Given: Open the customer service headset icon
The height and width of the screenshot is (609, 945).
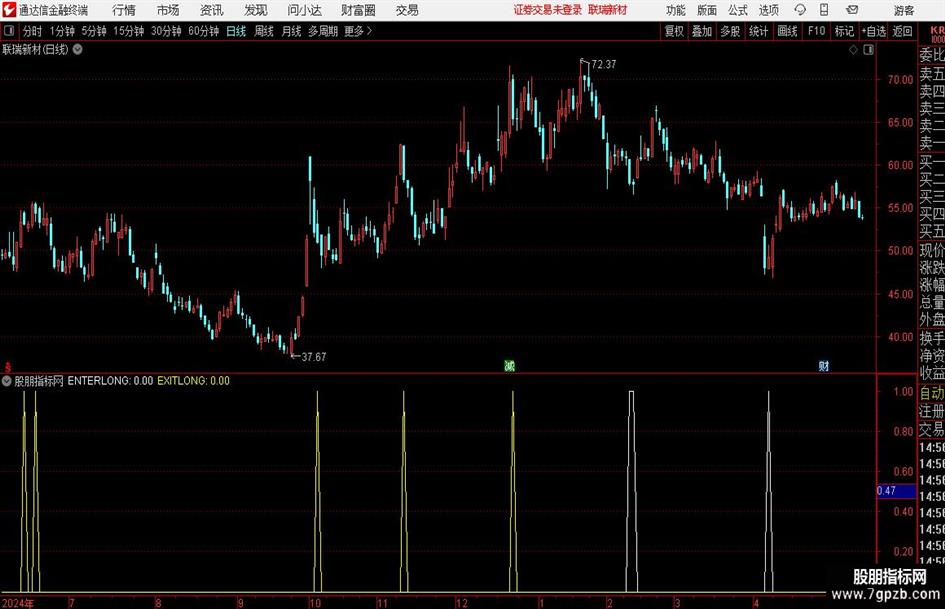Looking at the screenshot, I should (800, 10).
